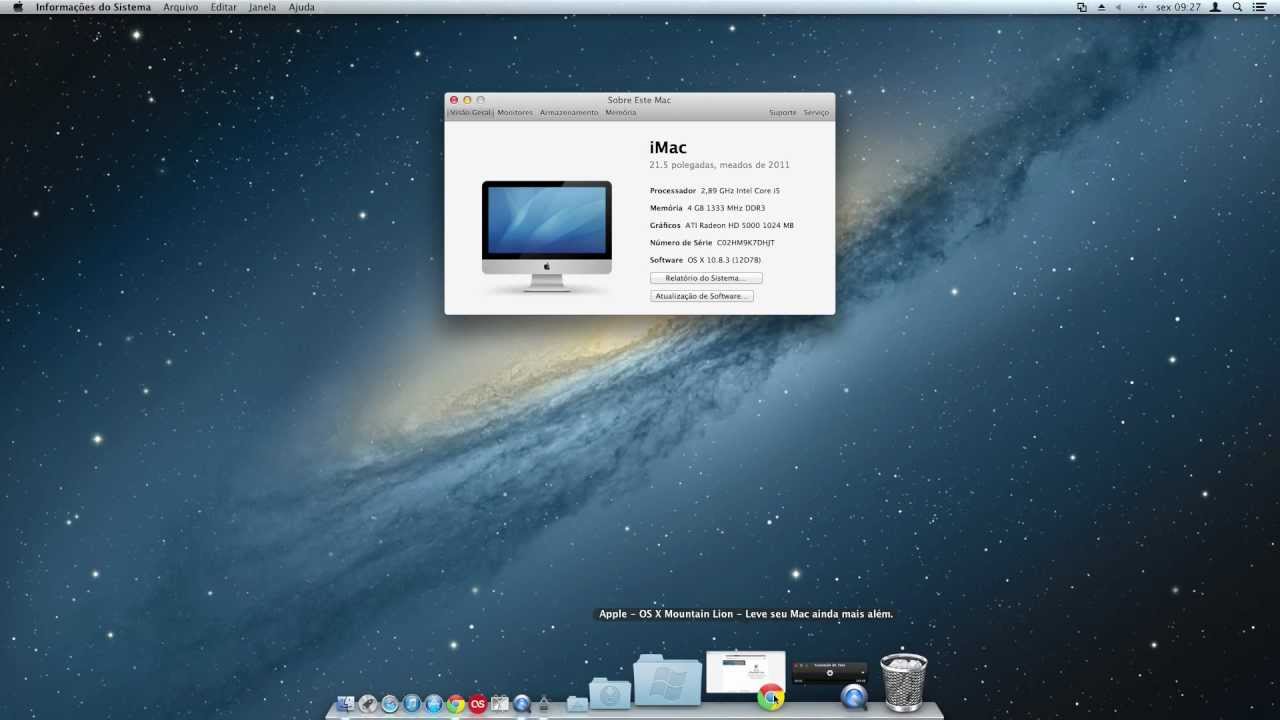Image resolution: width=1280 pixels, height=720 pixels.
Task: Open the Serviço section
Action: pos(816,112)
